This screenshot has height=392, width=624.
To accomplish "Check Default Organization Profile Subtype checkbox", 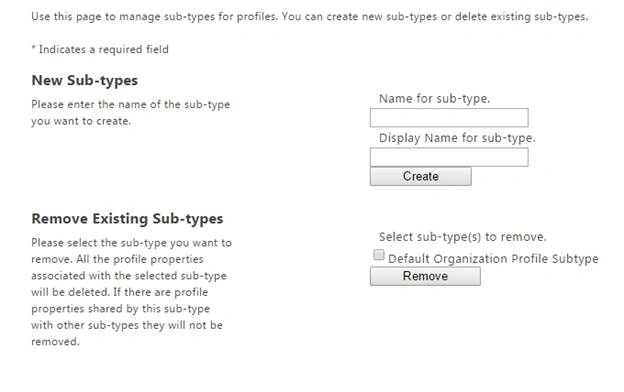I will pyautogui.click(x=379, y=255).
